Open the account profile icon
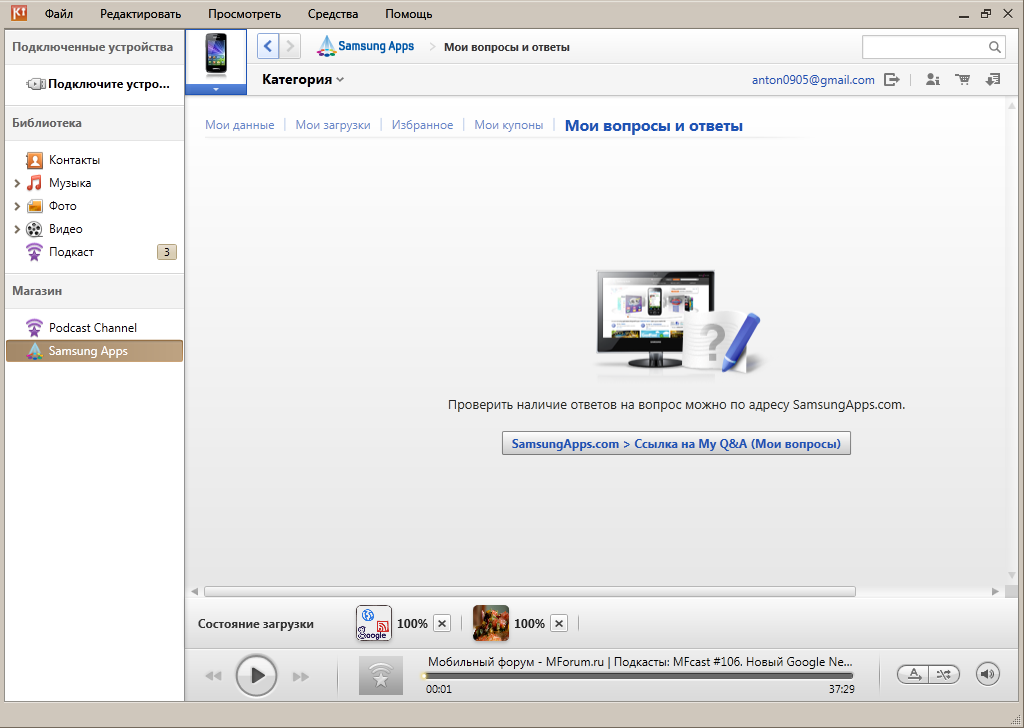This screenshot has height=728, width=1024. (933, 80)
